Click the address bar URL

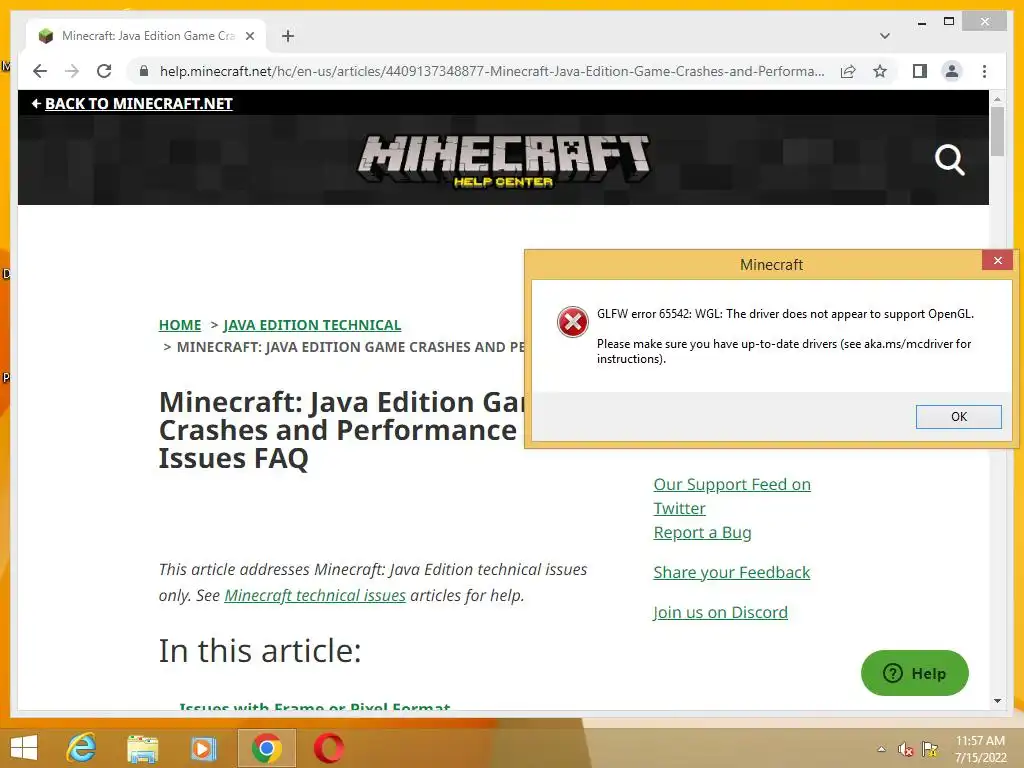pos(492,71)
